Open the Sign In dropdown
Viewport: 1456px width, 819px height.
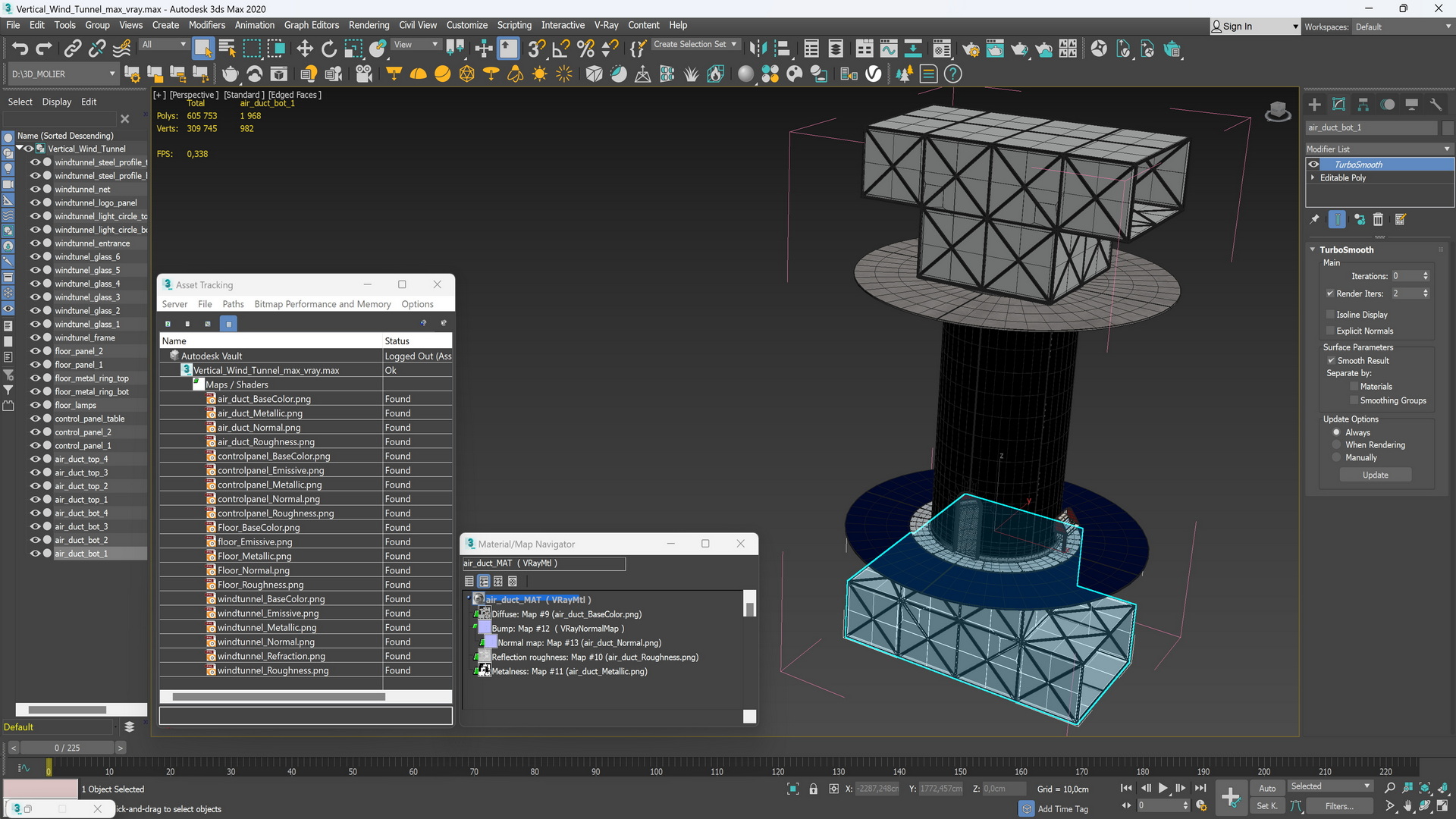coord(1255,27)
